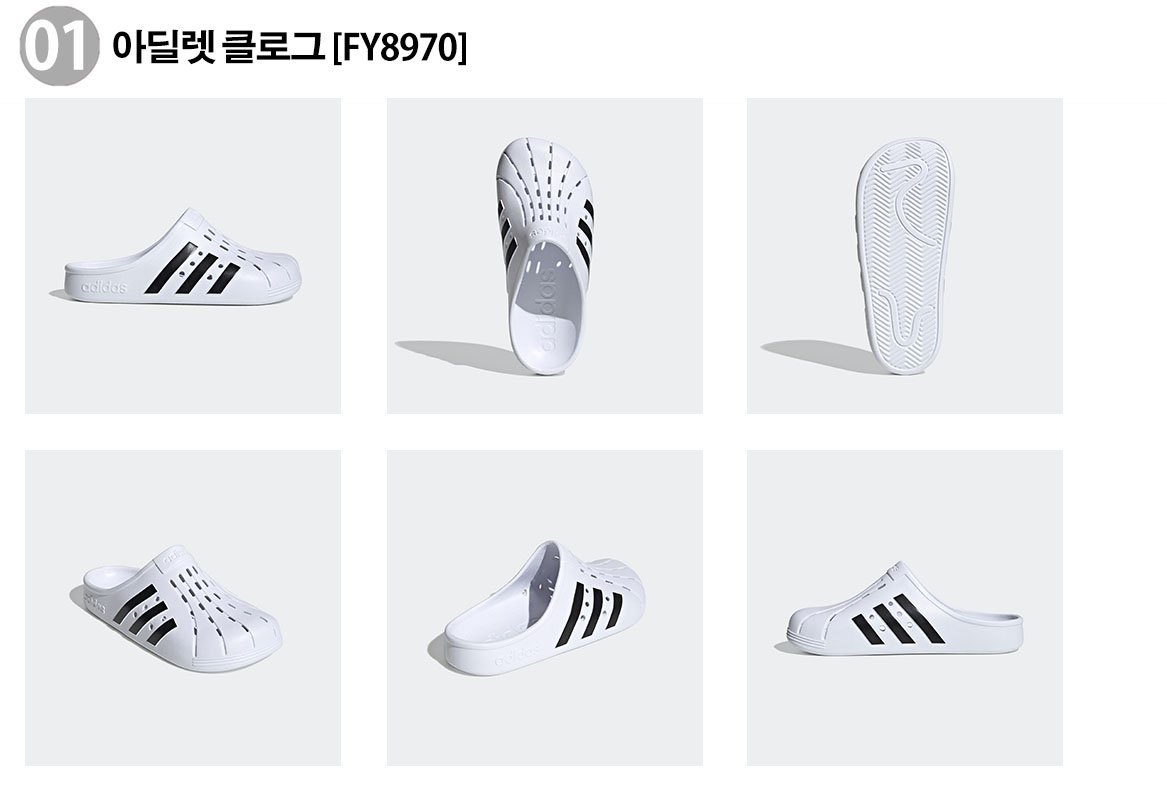Open the white outsole bottom view thumbnail
Viewport: 1167px width, 796px height.
(x=905, y=256)
